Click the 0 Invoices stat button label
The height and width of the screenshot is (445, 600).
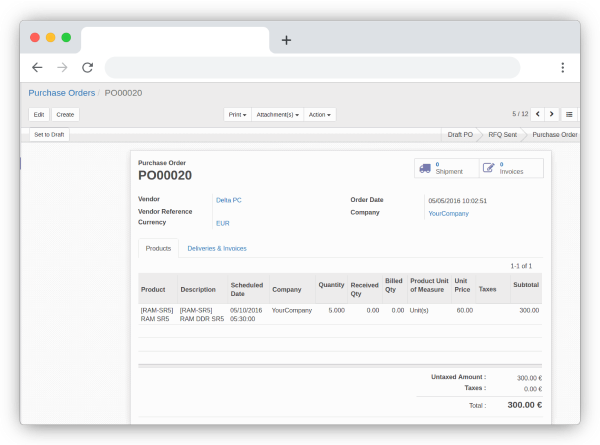tap(511, 168)
